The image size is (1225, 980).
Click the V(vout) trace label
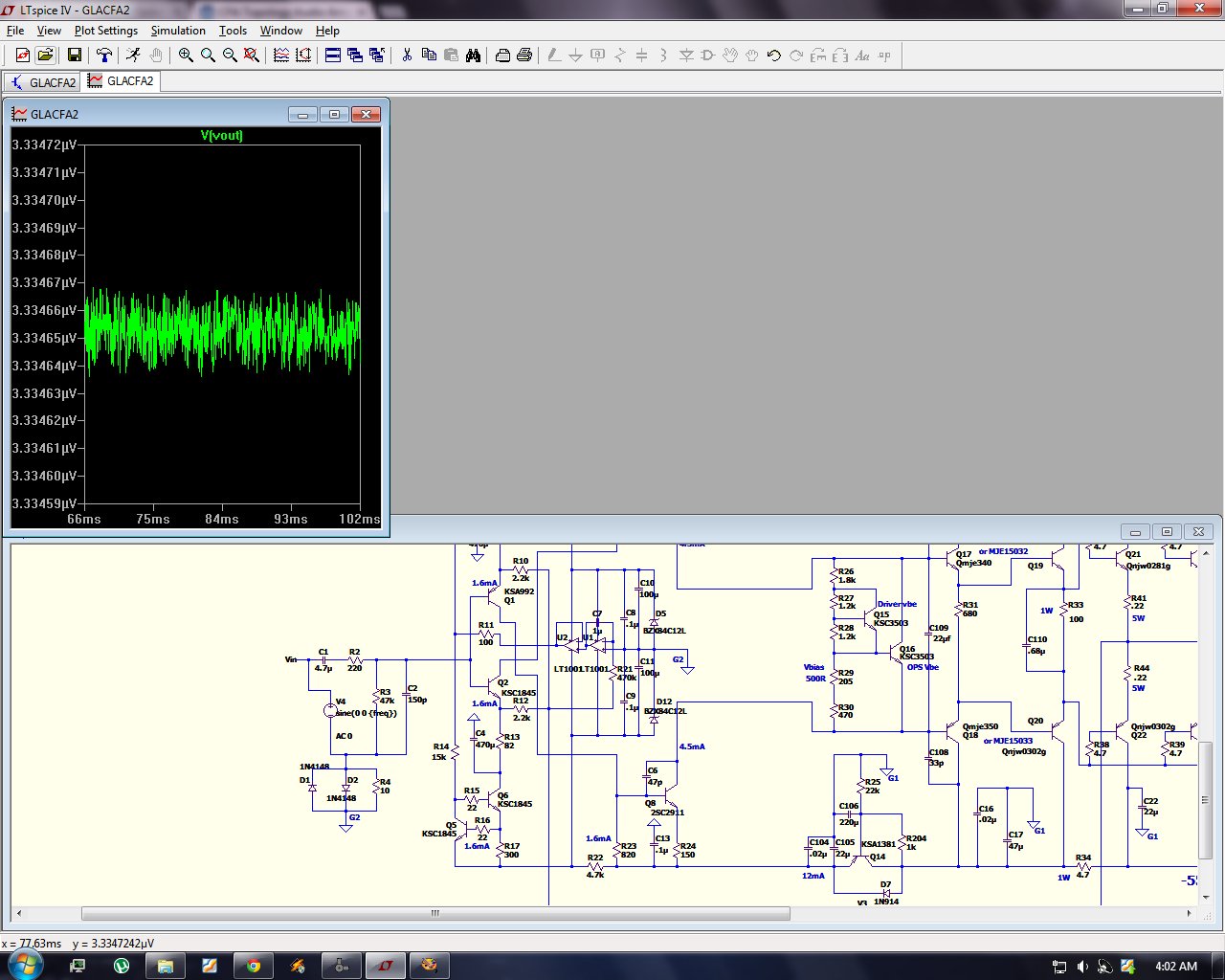point(222,136)
